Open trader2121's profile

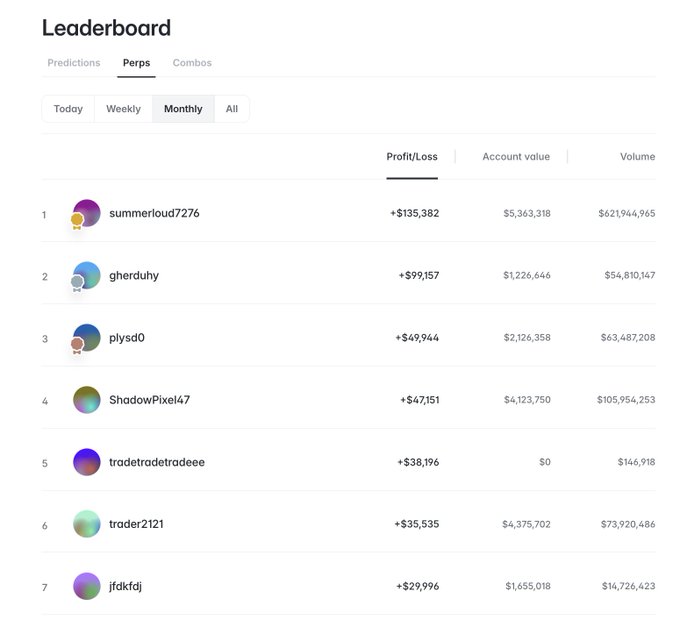point(136,524)
